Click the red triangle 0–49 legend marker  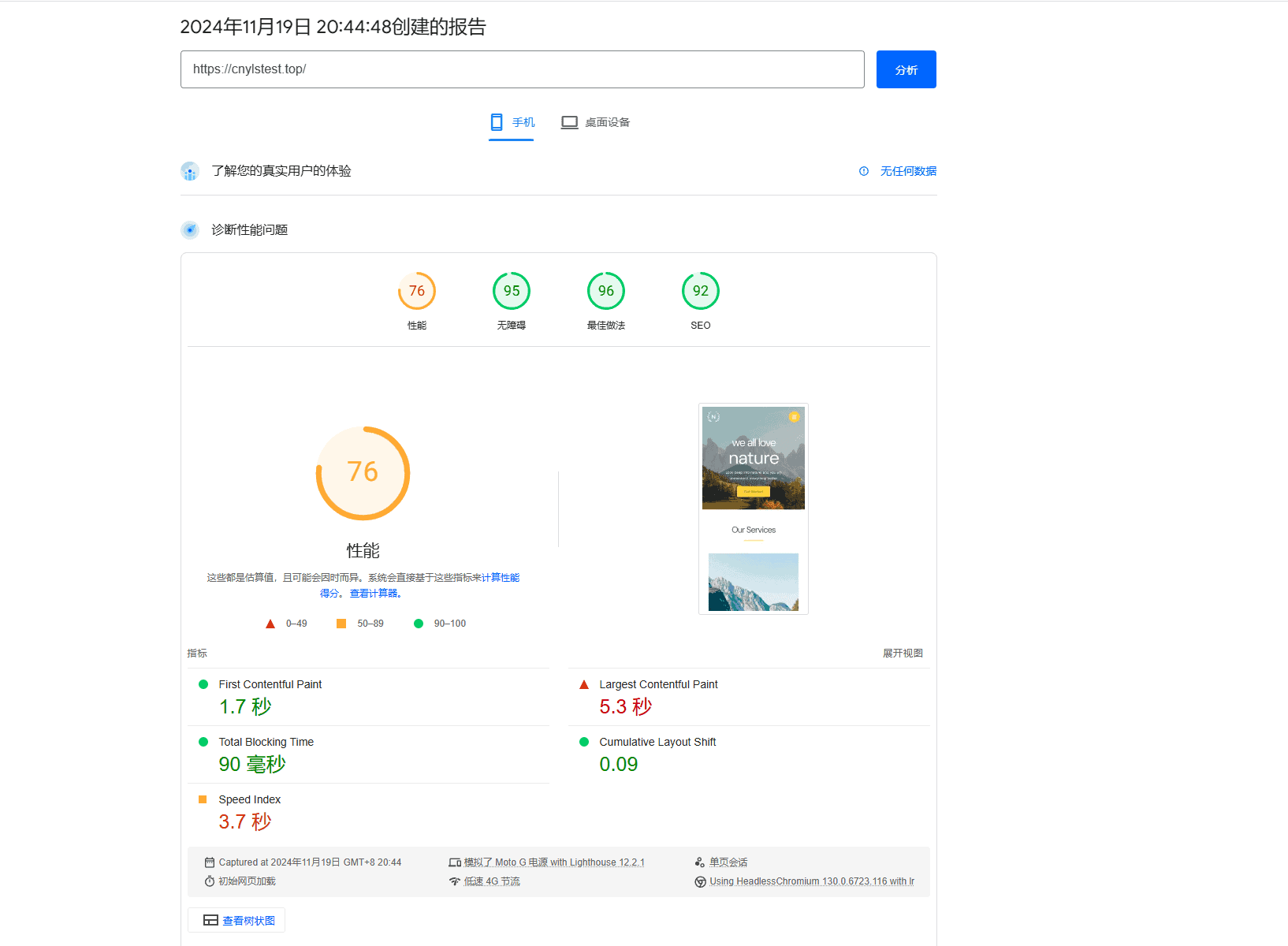[x=270, y=624]
